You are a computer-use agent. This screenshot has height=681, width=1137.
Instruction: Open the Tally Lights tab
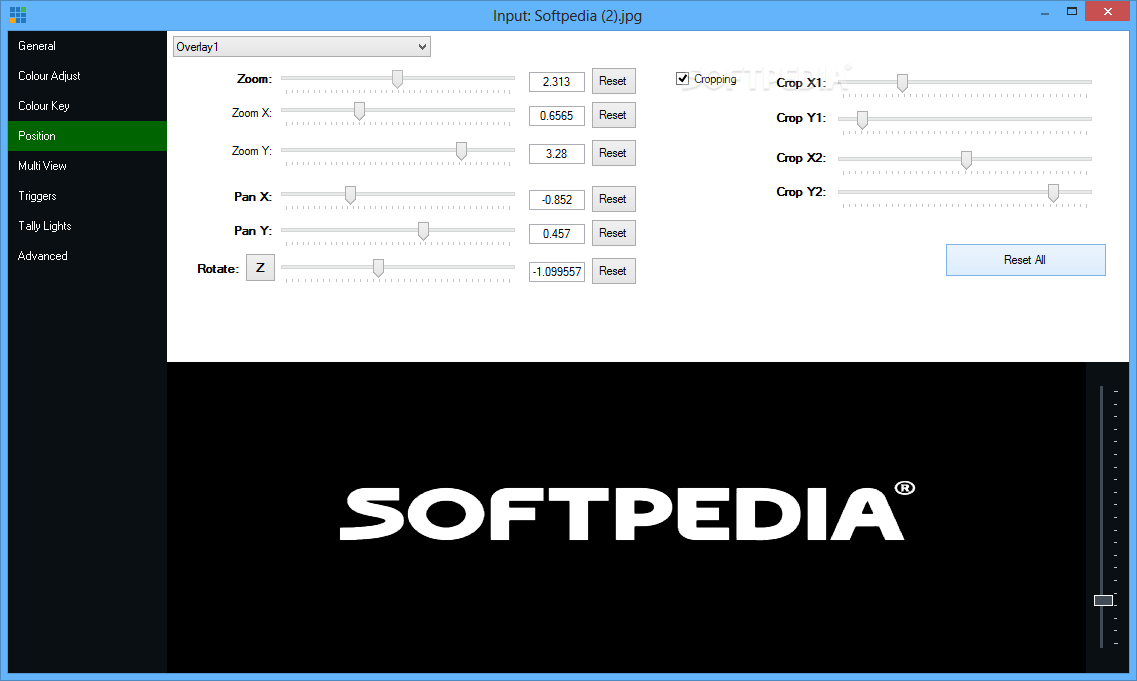click(88, 226)
